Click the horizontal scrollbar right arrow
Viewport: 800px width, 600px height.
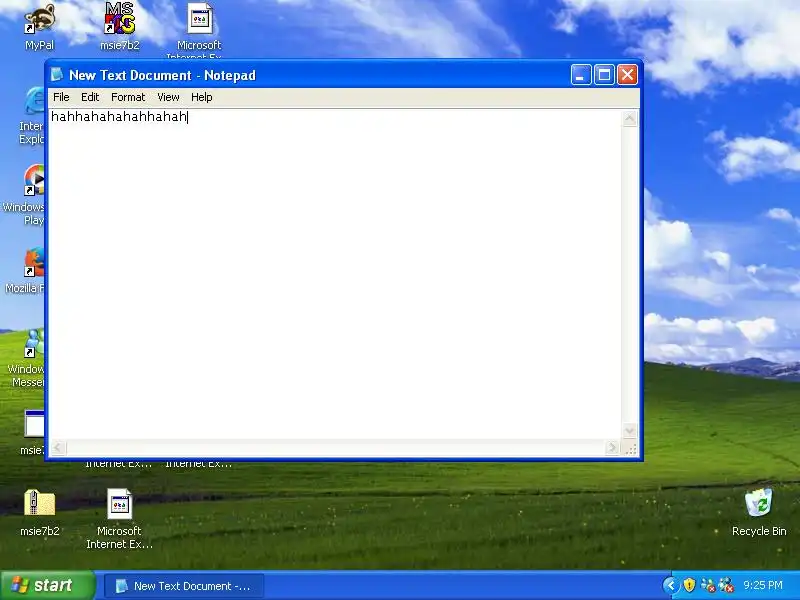pos(612,447)
